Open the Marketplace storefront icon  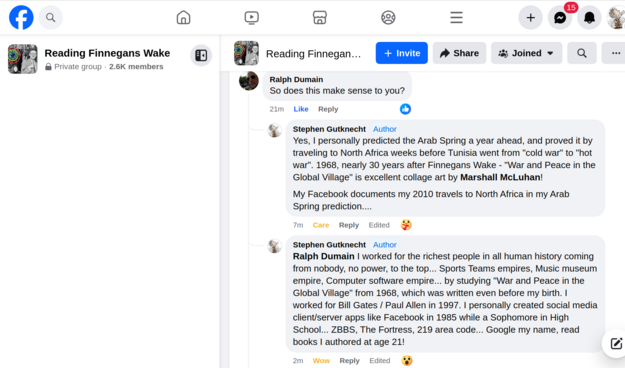tap(320, 18)
